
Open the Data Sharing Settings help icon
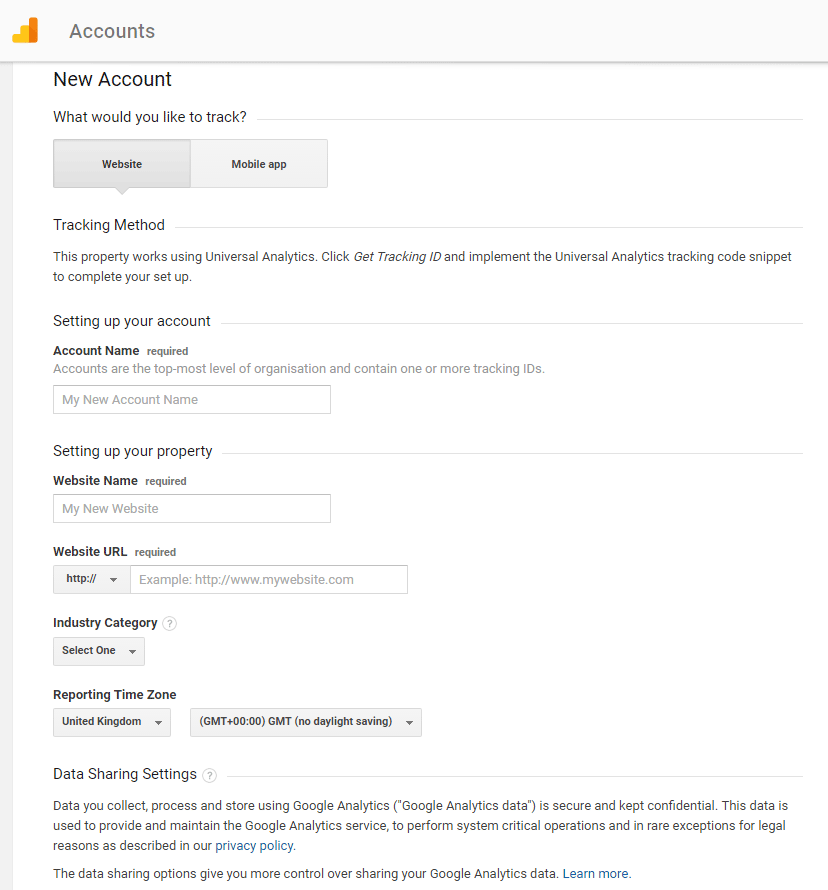click(209, 775)
